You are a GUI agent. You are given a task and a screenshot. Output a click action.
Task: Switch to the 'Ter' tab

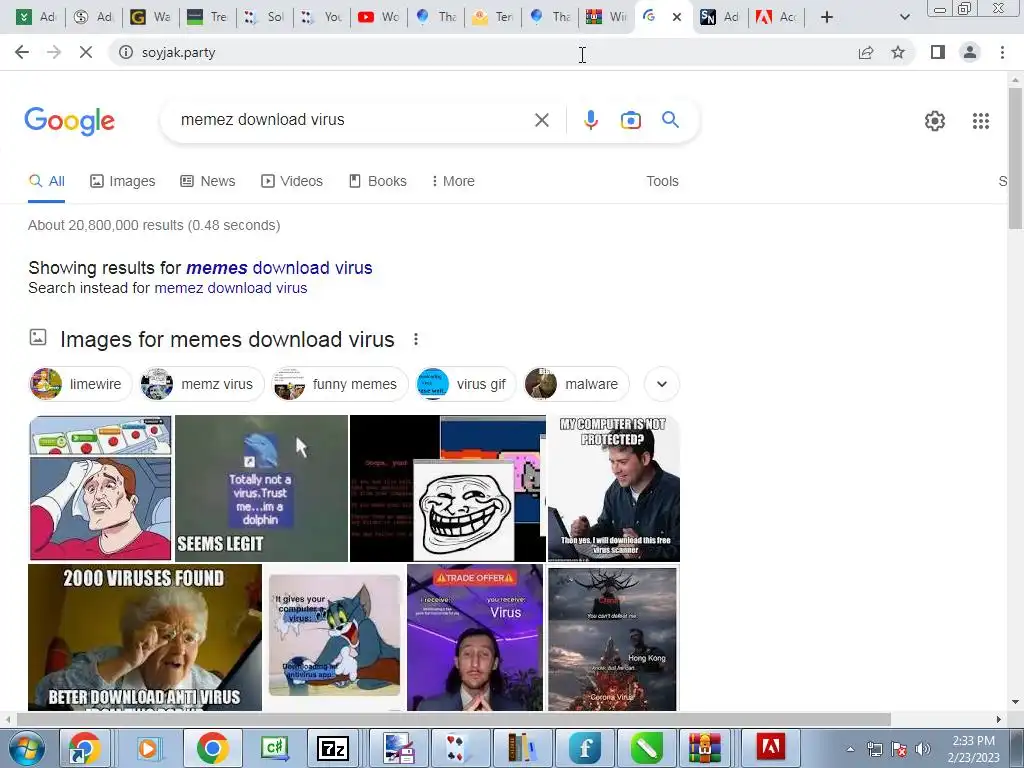click(492, 17)
